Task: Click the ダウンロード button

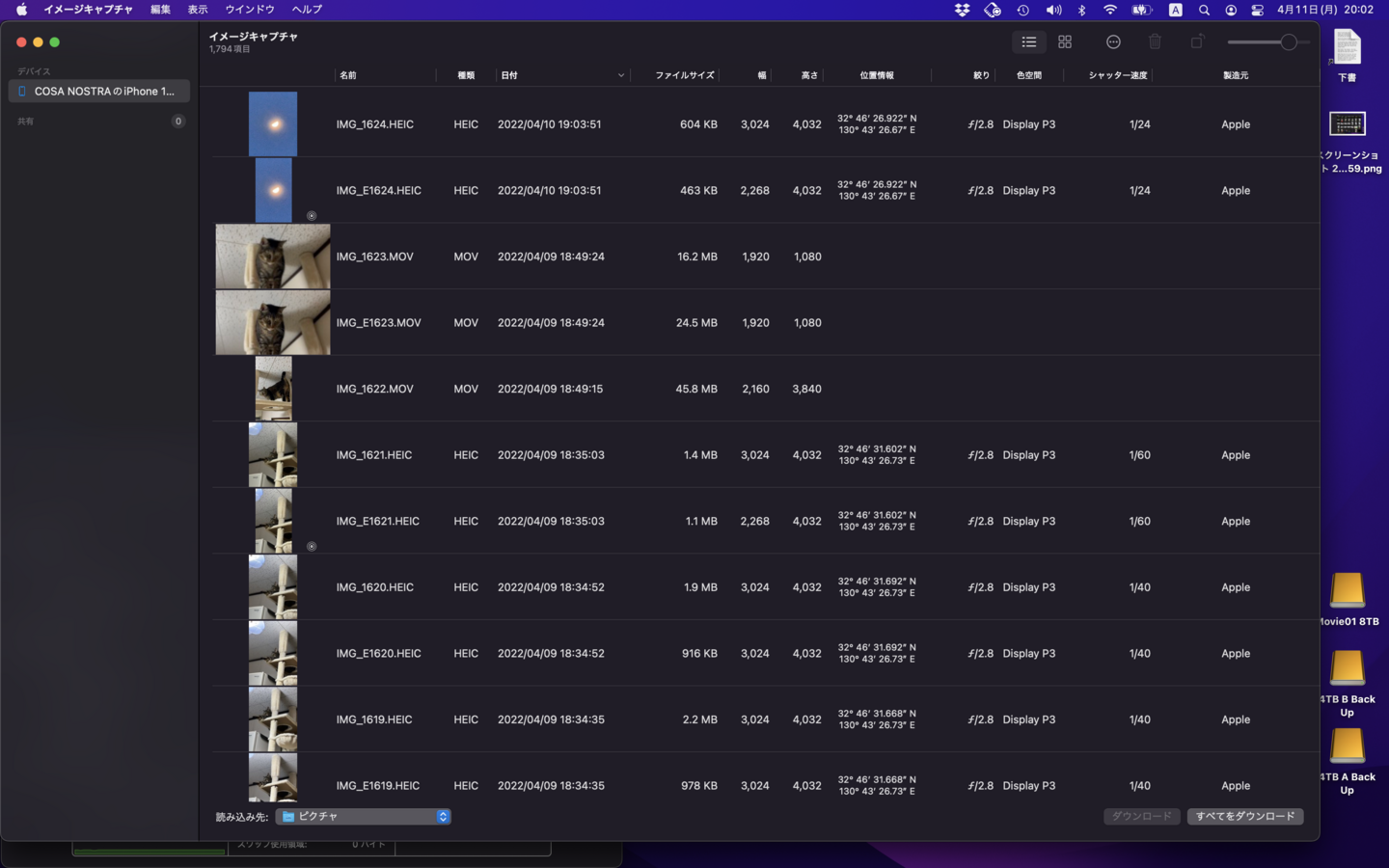Action: (1141, 817)
